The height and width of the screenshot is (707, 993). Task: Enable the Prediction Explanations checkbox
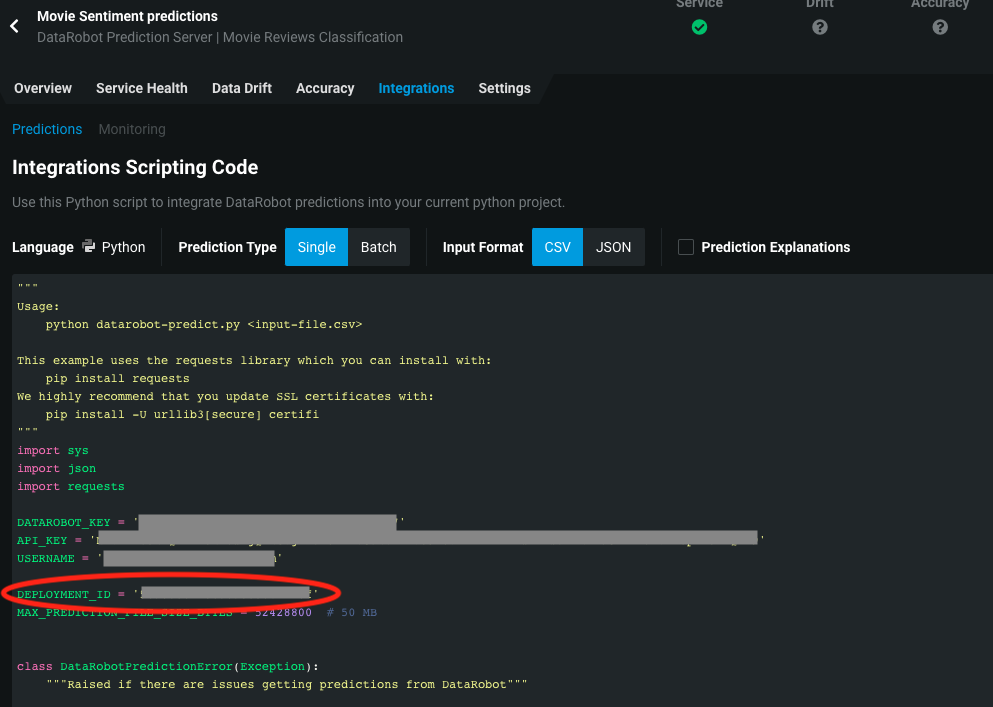coord(686,247)
